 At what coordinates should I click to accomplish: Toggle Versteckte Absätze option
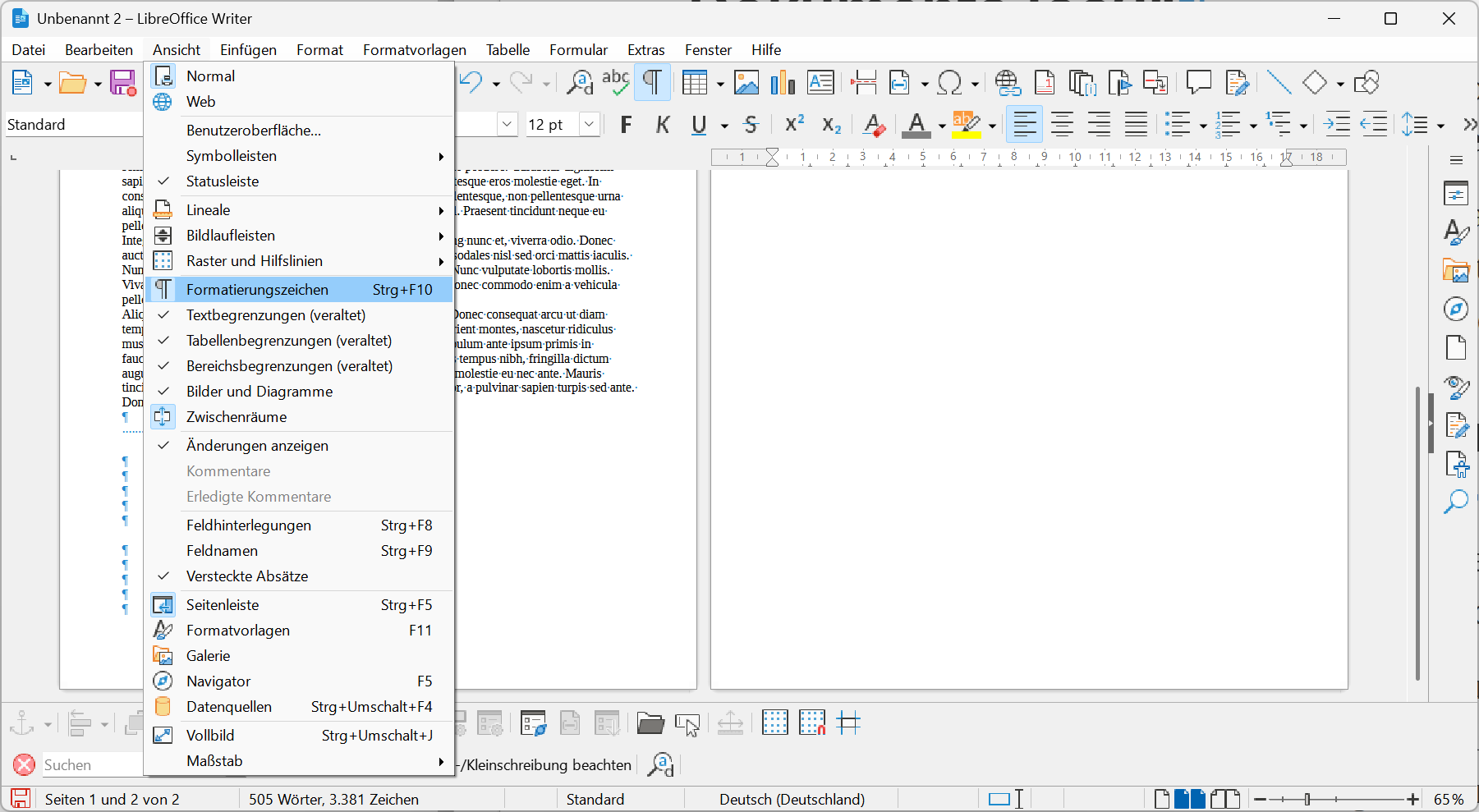(299, 576)
